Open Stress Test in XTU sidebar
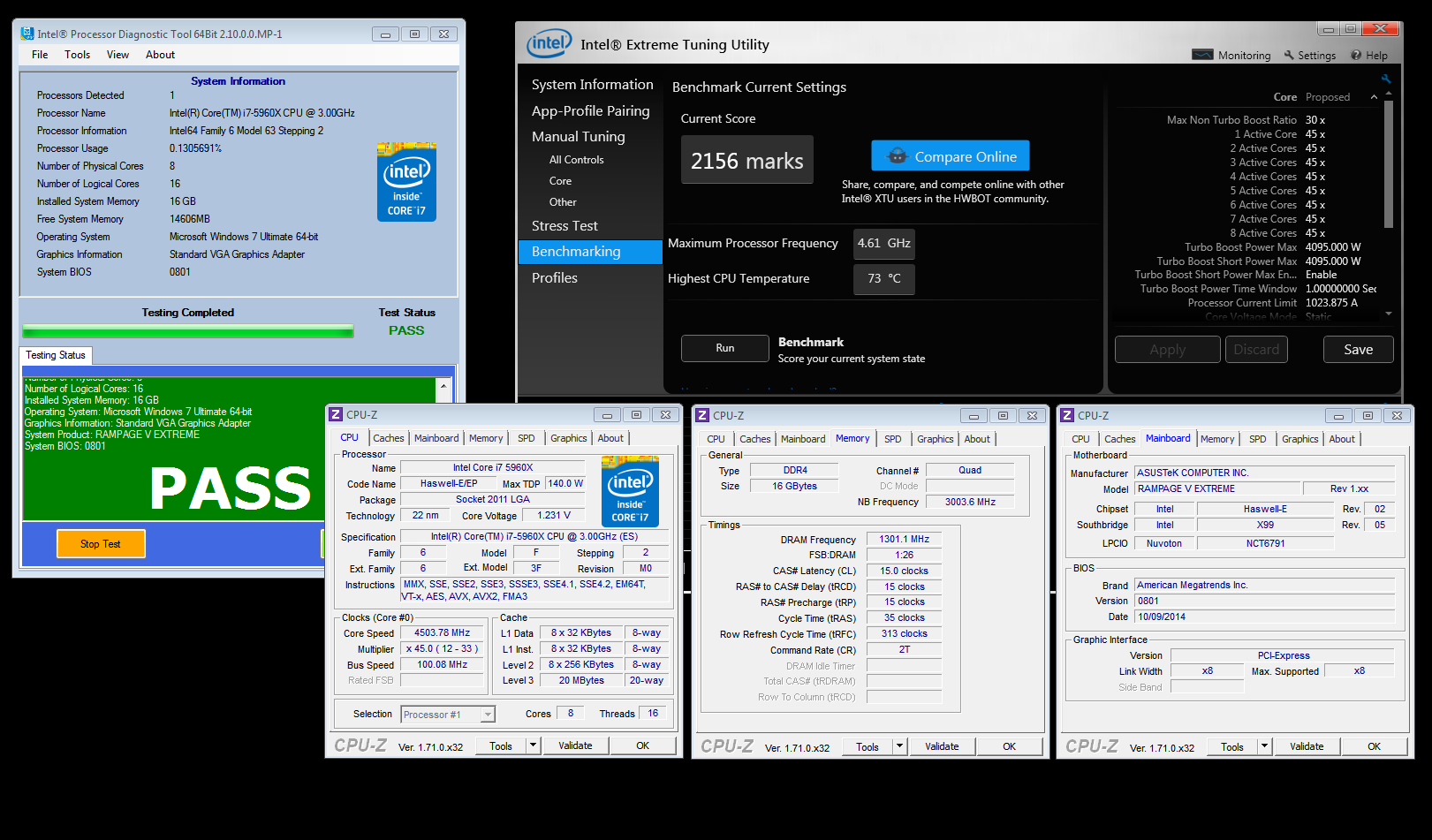The image size is (1432, 840). [564, 225]
